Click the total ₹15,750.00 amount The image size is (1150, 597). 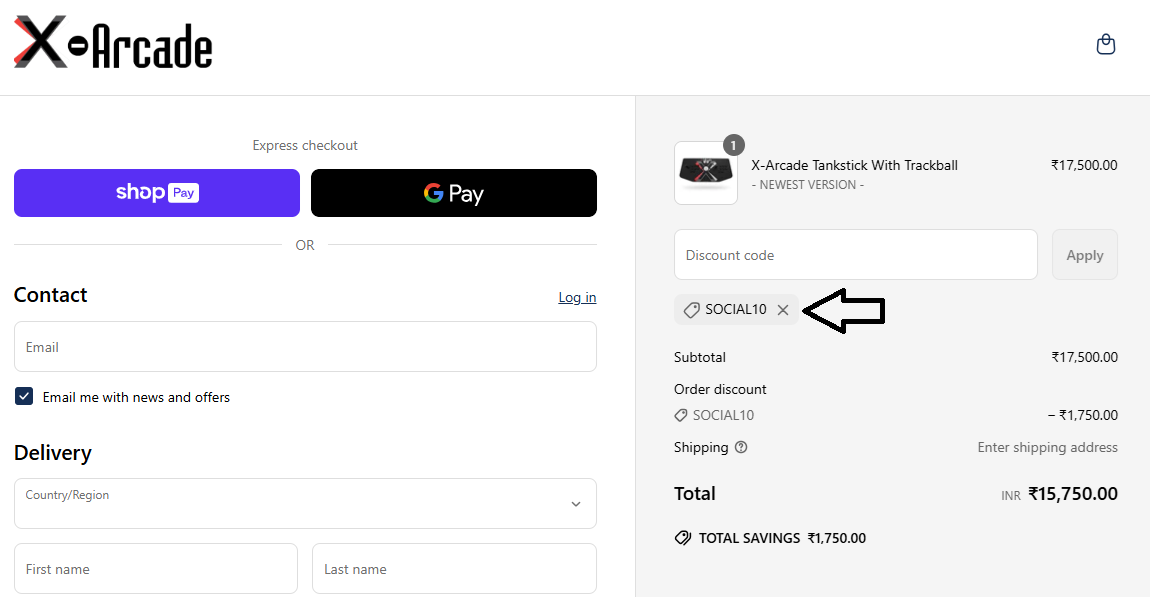click(x=1073, y=494)
